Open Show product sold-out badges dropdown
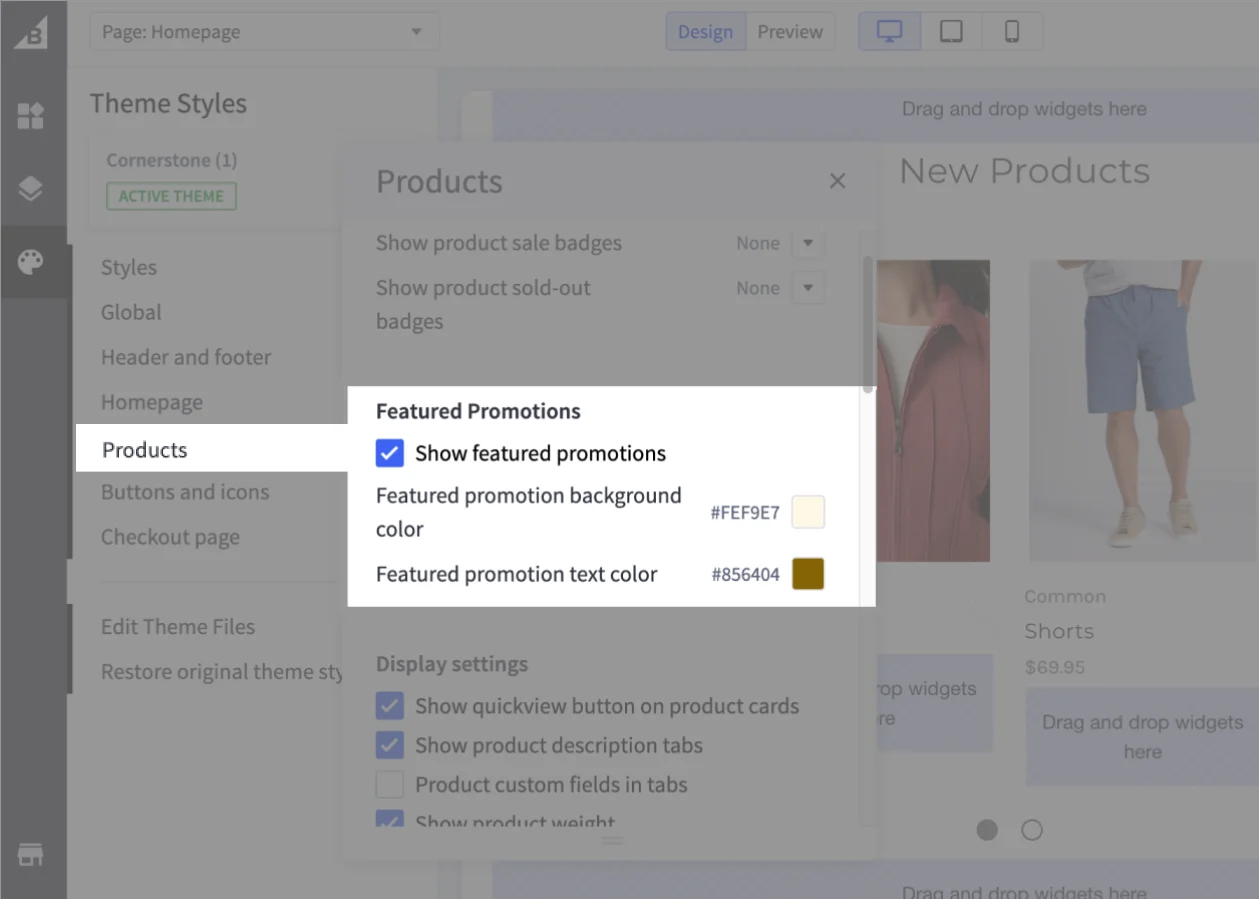 (x=808, y=288)
